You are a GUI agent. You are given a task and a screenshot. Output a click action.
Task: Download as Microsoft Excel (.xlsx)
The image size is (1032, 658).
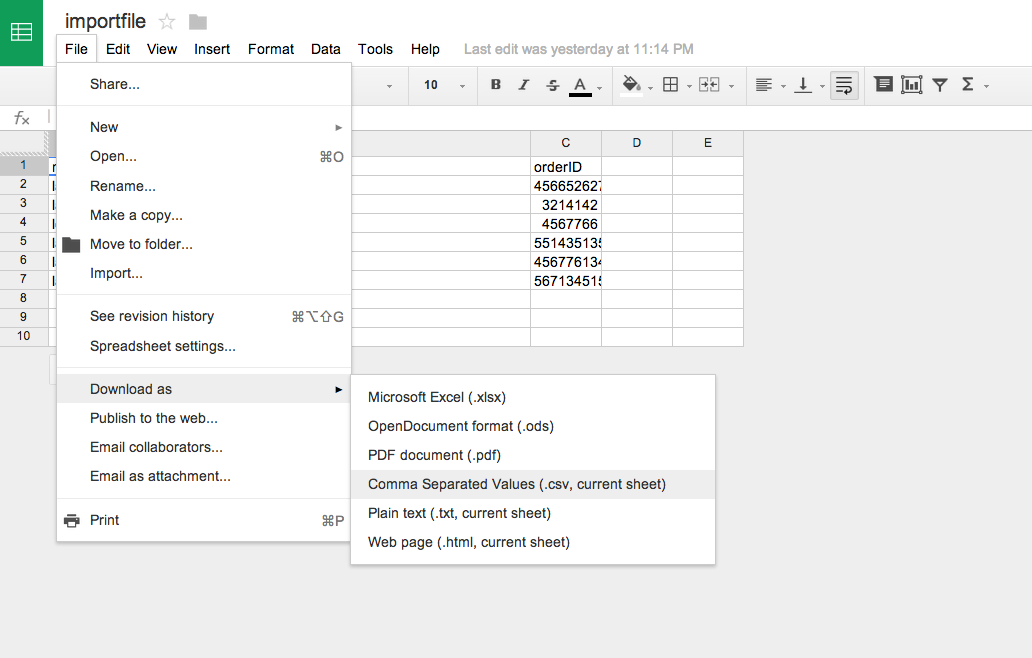coord(533,397)
